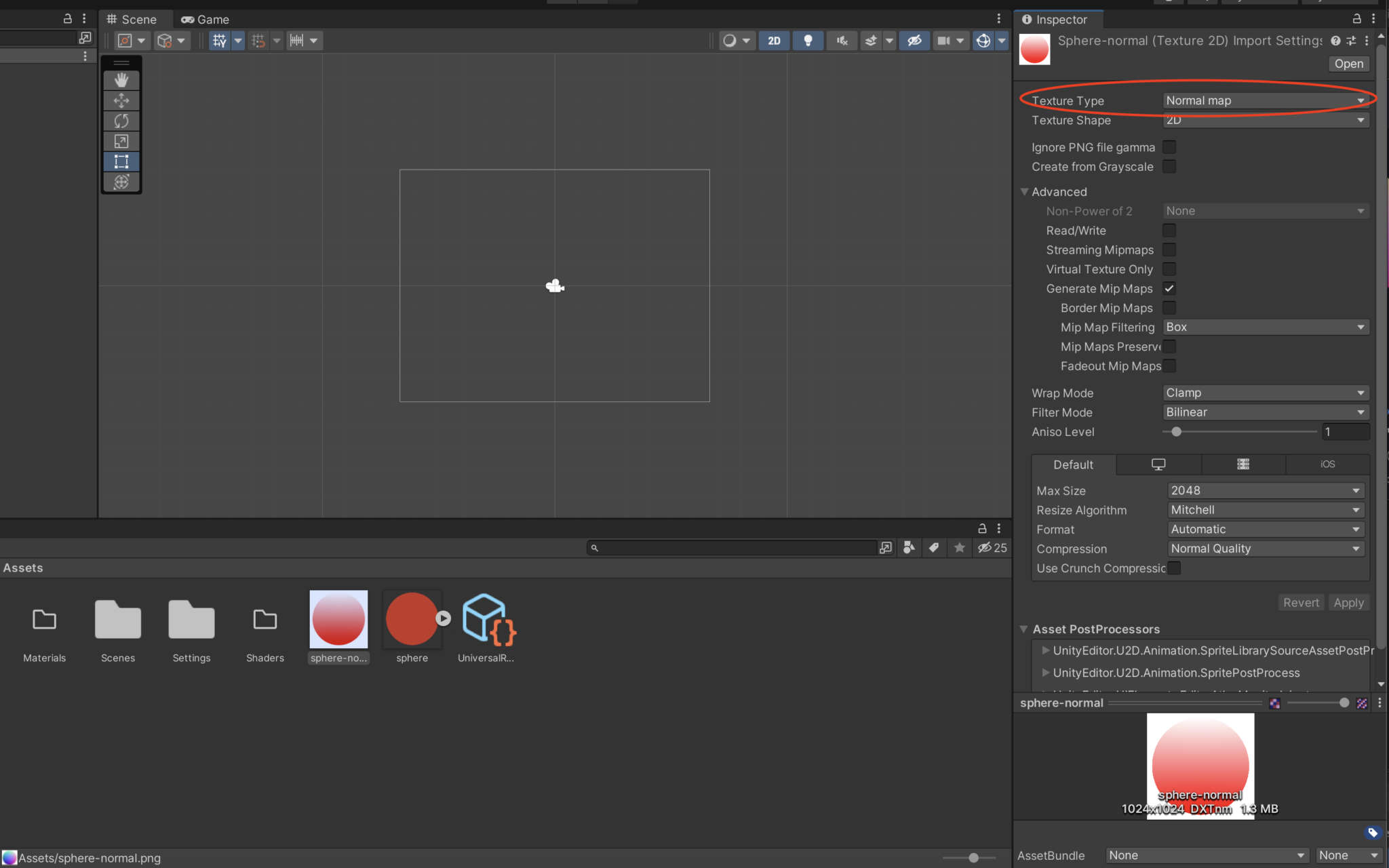Collapse the Advanced section
Viewport: 1389px width, 868px height.
click(x=1024, y=192)
